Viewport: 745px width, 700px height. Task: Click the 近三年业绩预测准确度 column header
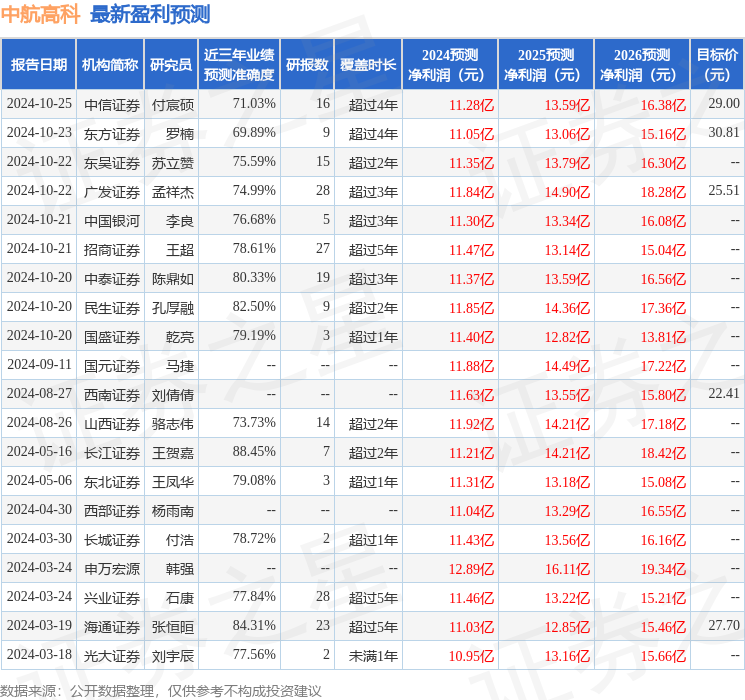click(x=239, y=65)
